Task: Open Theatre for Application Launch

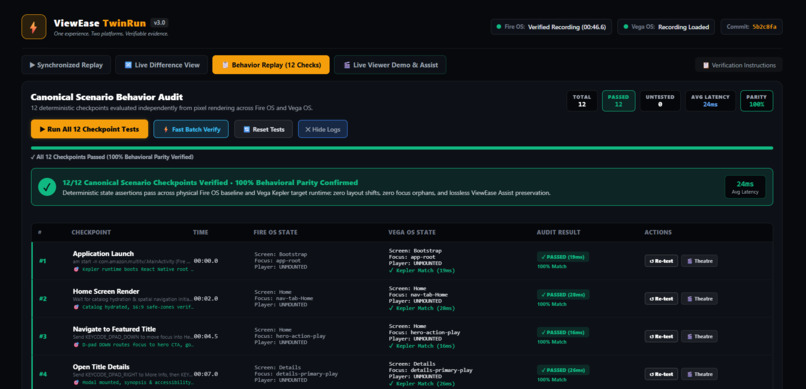Action: point(700,261)
